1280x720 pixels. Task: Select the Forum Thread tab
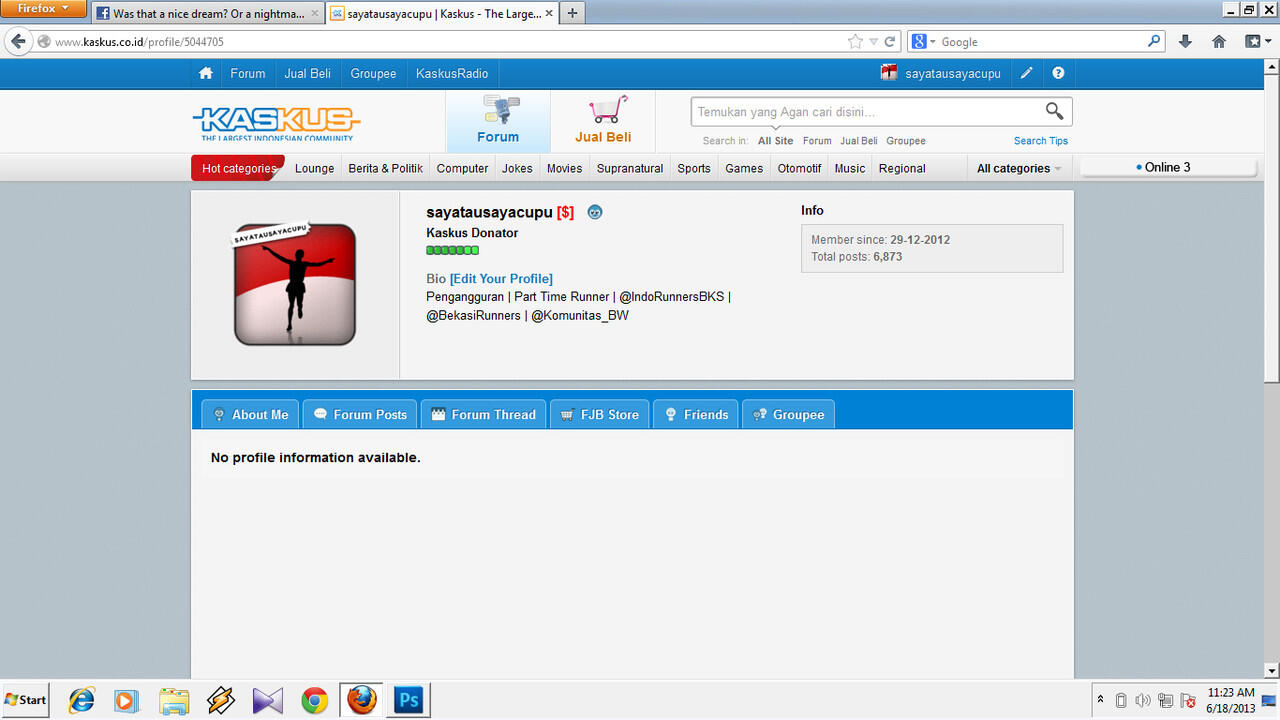pyautogui.click(x=483, y=414)
